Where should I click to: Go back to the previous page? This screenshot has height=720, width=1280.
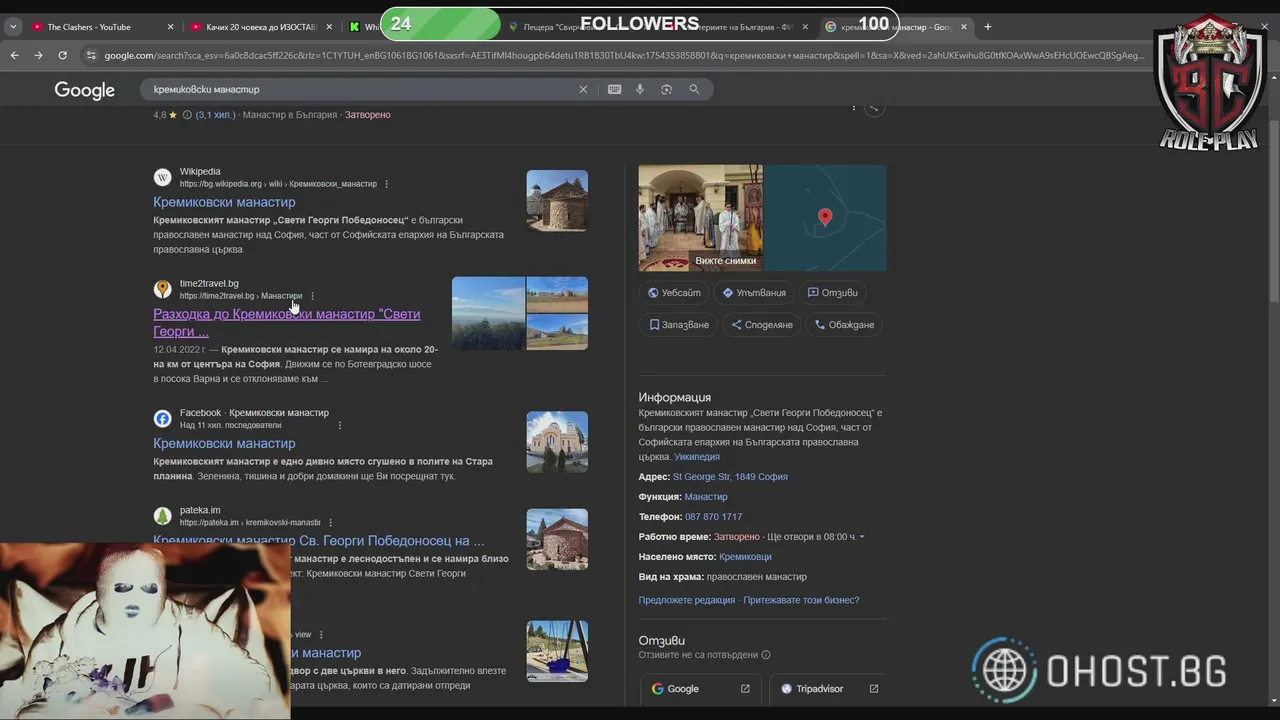click(x=15, y=55)
